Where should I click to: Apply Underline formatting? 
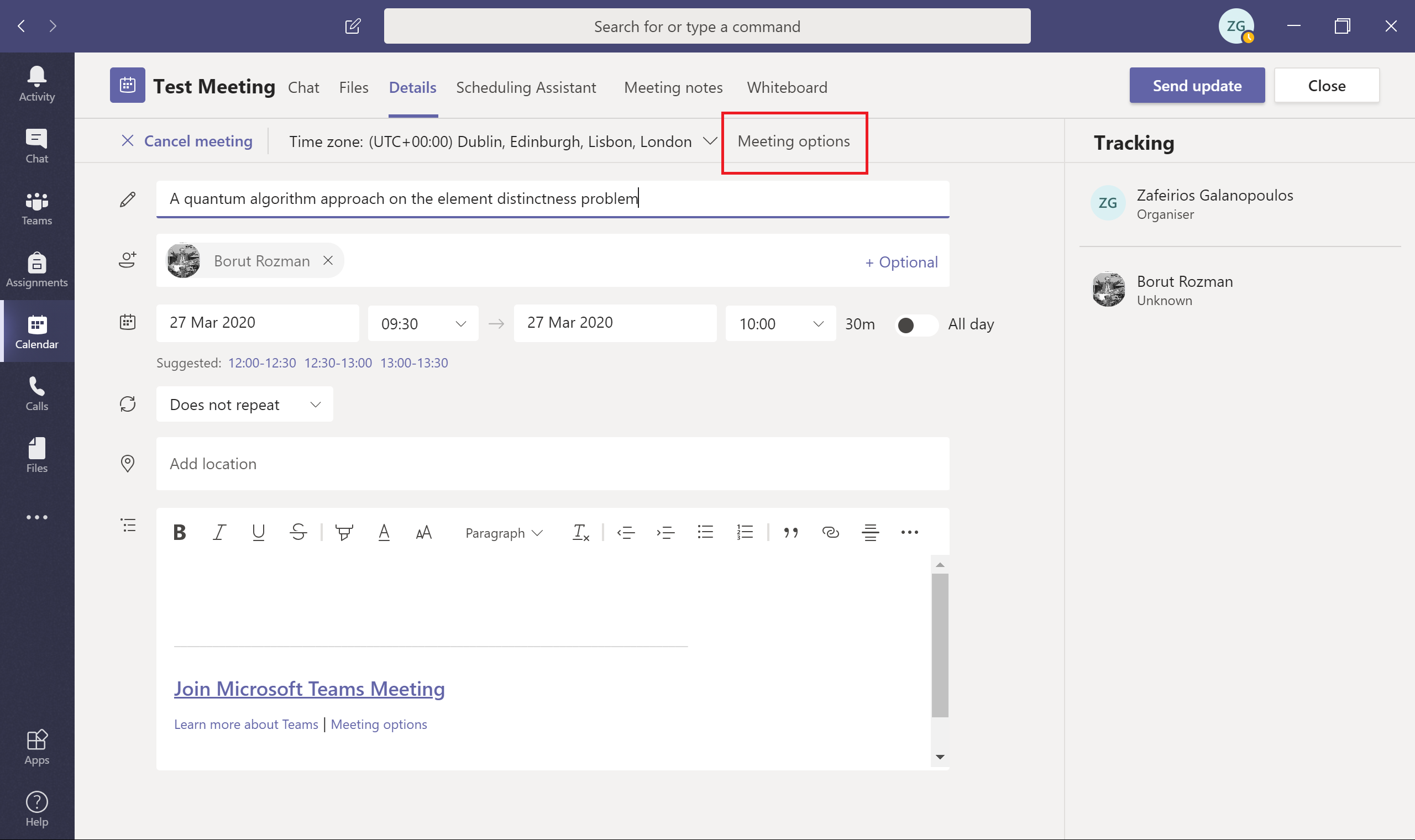259,533
